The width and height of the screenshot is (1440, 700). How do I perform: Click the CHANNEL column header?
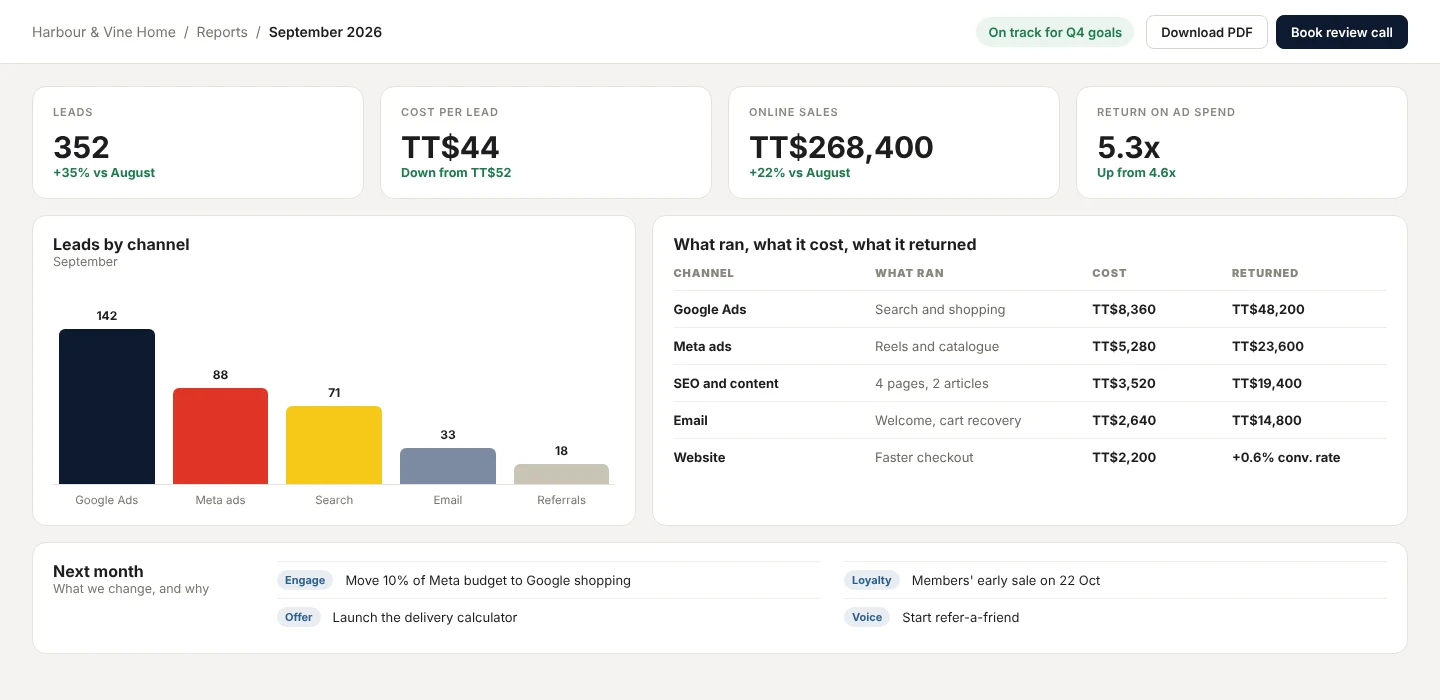pos(704,273)
